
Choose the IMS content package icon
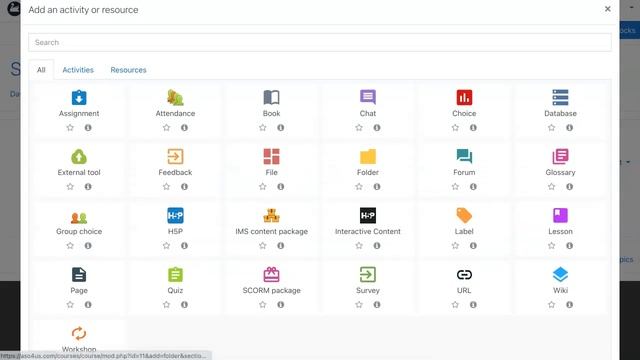271,216
